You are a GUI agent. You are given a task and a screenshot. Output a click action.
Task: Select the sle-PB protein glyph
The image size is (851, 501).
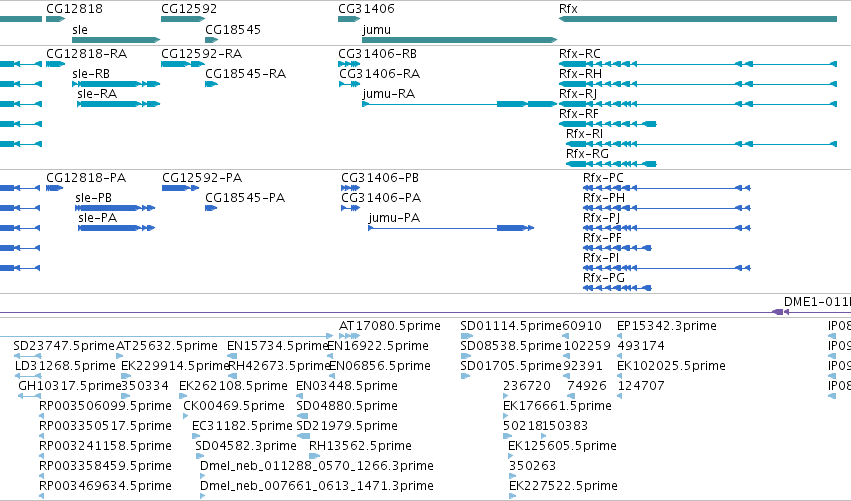115,208
